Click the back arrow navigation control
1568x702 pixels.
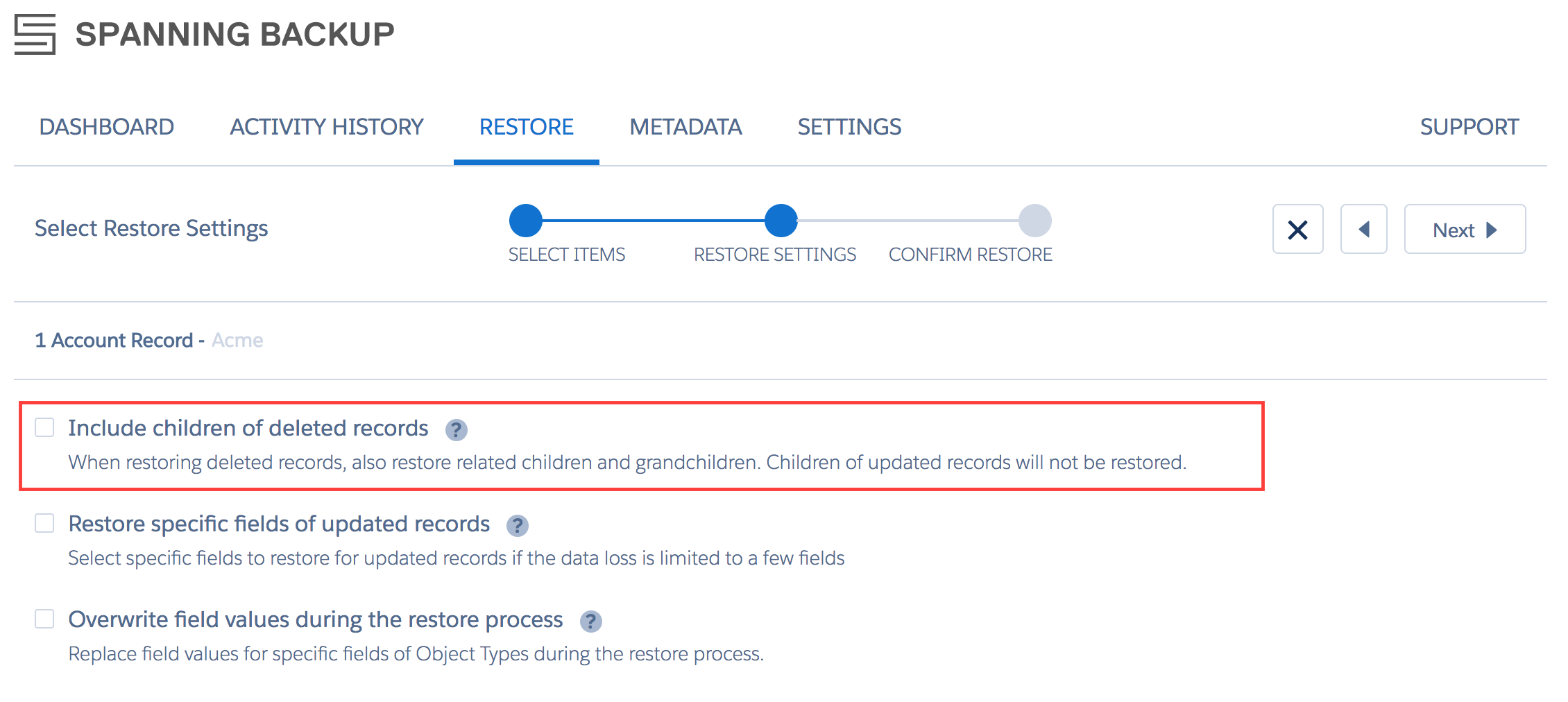(x=1363, y=229)
